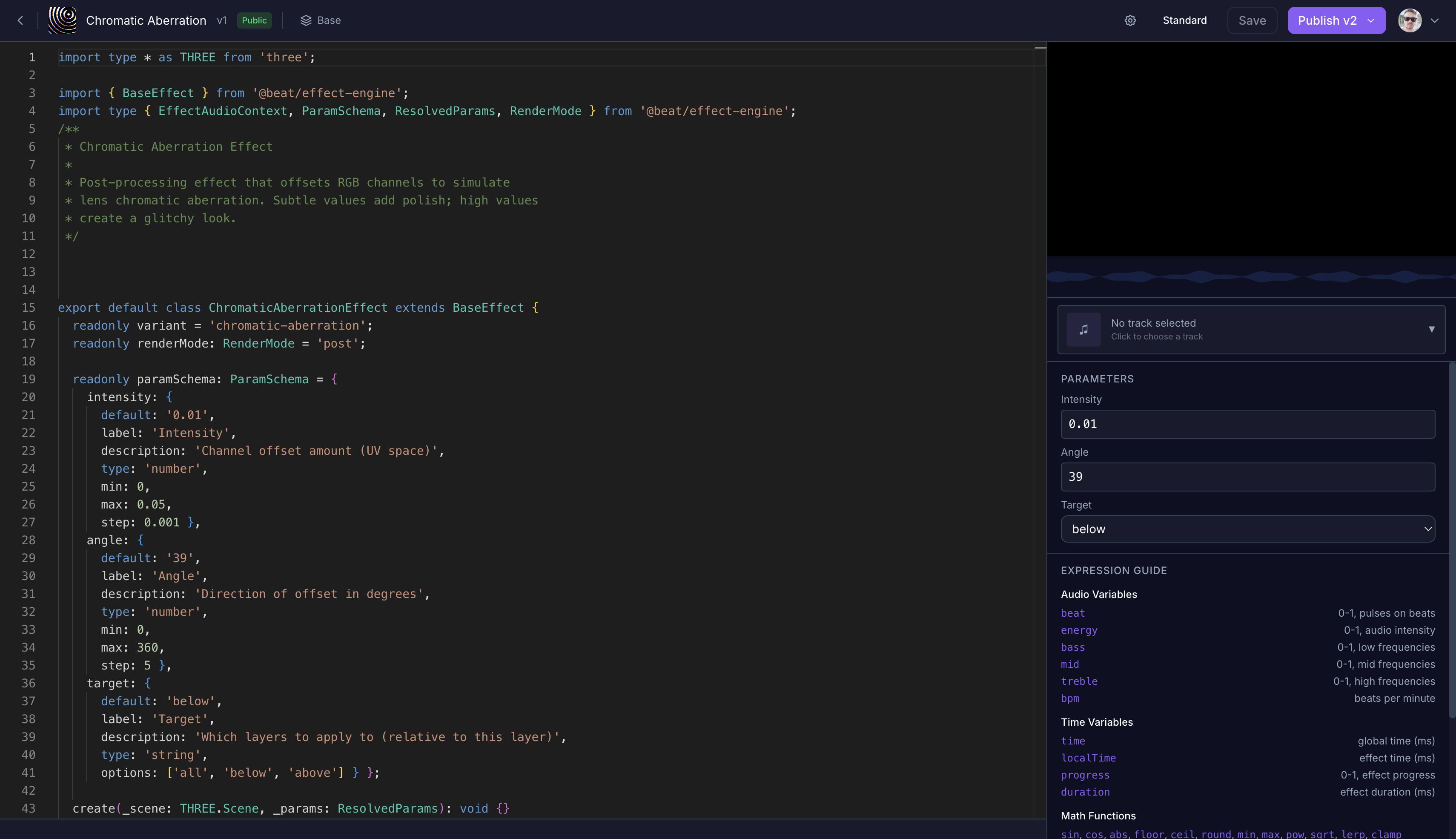Click the back arrow icon in the header
1456x839 pixels.
tap(21, 20)
